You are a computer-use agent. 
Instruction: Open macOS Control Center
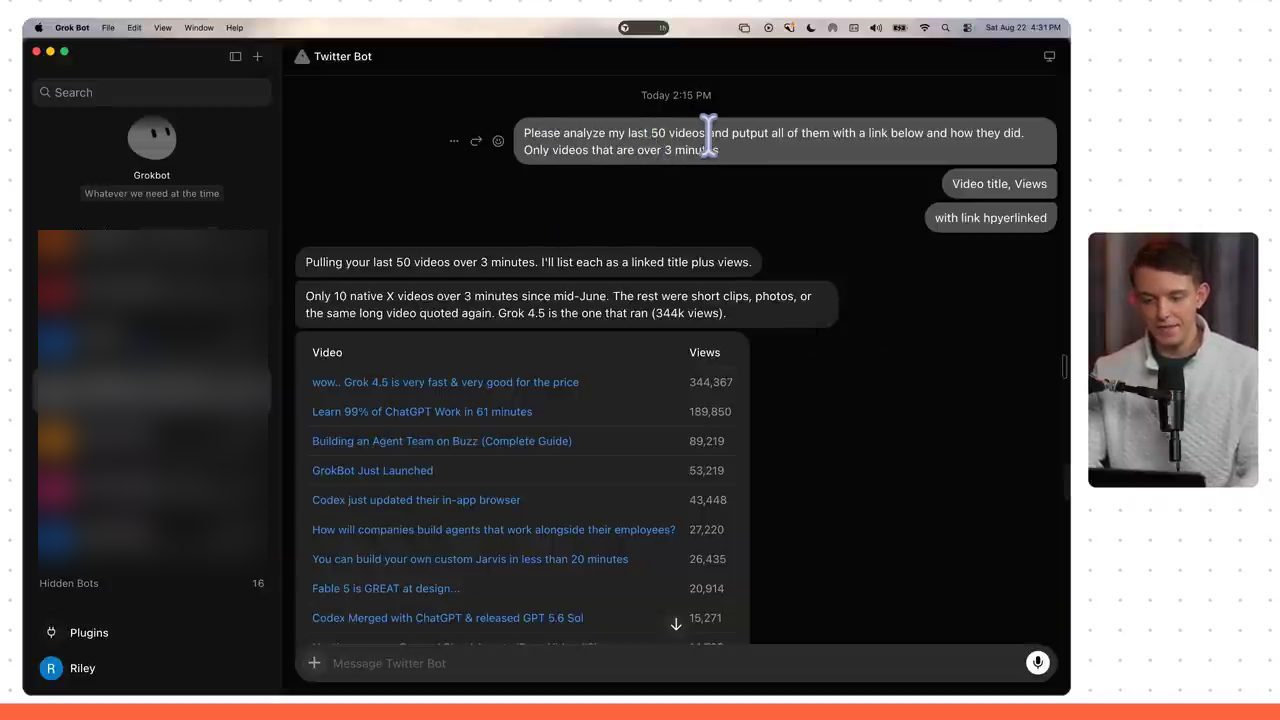point(967,28)
